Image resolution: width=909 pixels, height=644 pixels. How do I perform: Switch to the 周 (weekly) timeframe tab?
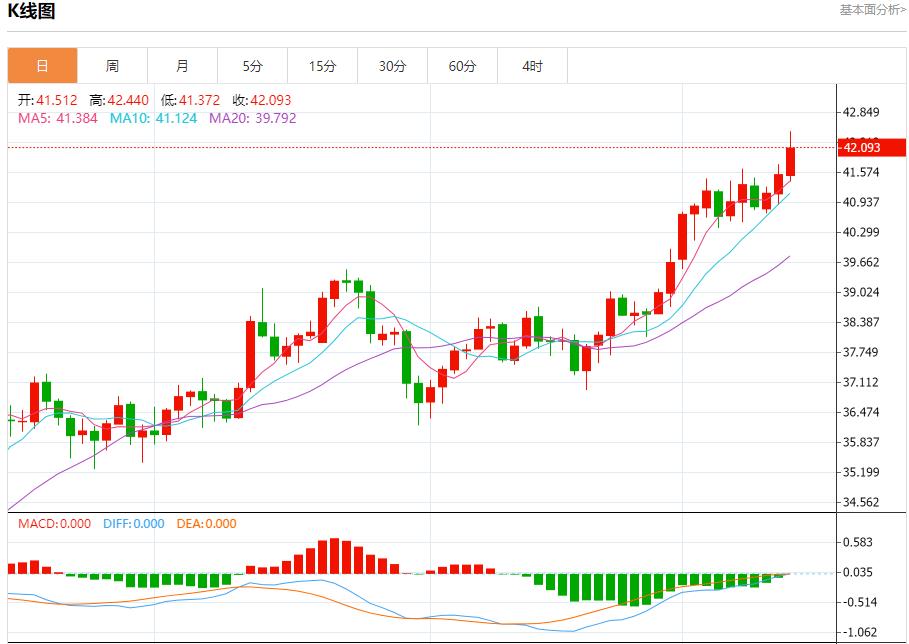112,65
